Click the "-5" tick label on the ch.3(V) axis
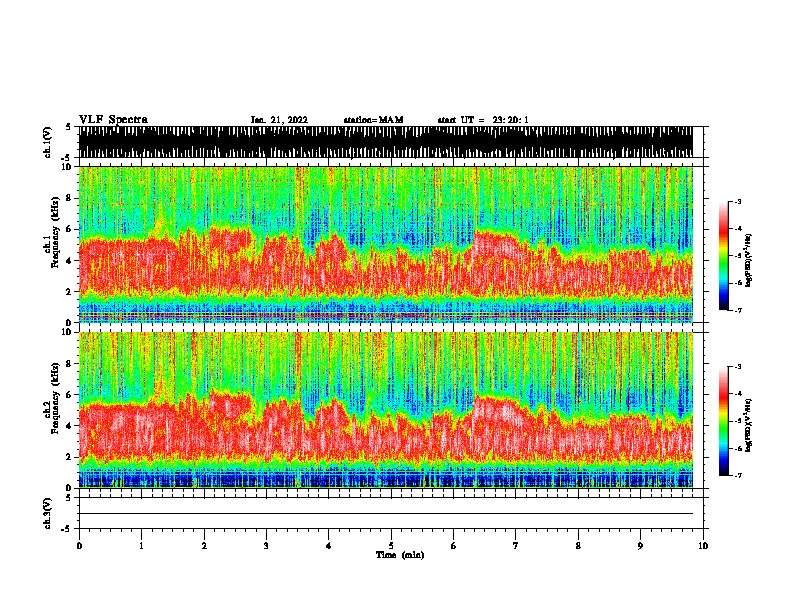The image size is (792, 612). [68, 529]
